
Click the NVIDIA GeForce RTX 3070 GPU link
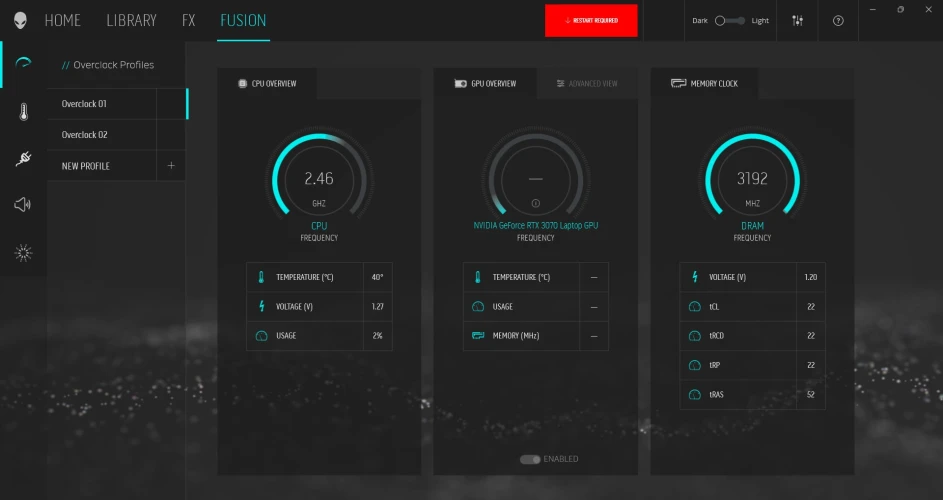(535, 226)
